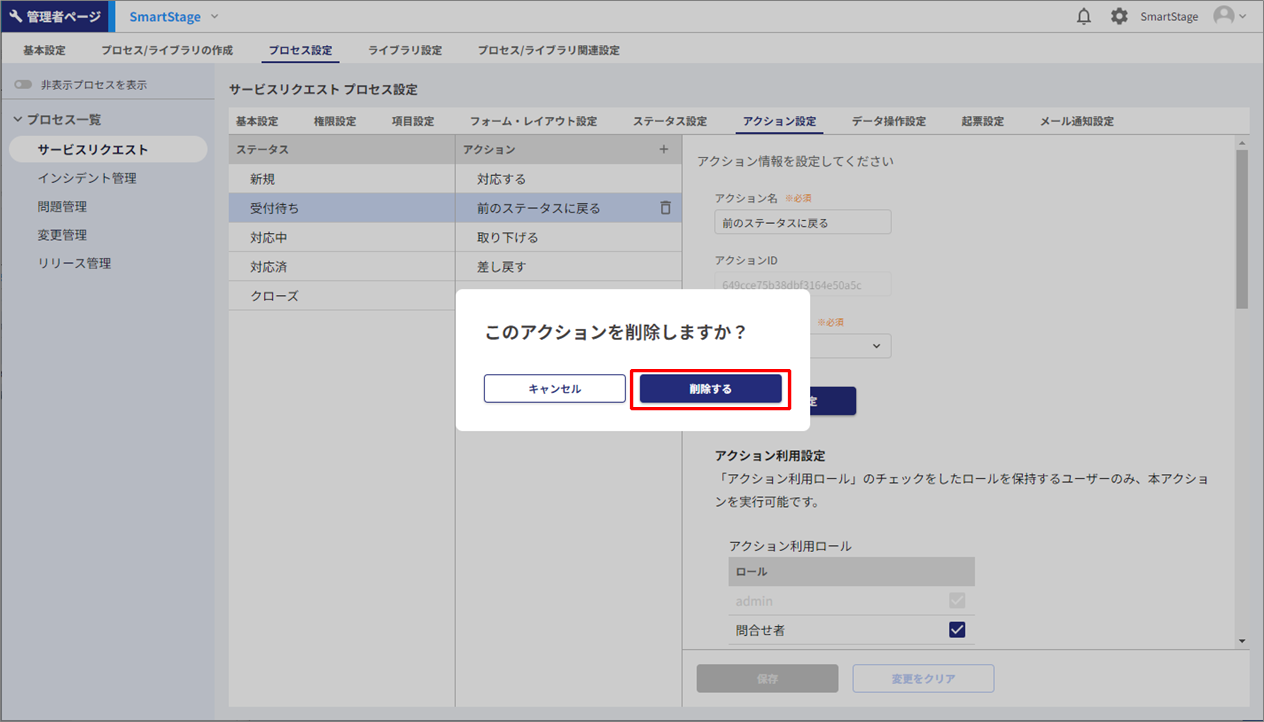Click the notification bell icon
Viewport: 1264px width, 722px height.
click(1083, 17)
